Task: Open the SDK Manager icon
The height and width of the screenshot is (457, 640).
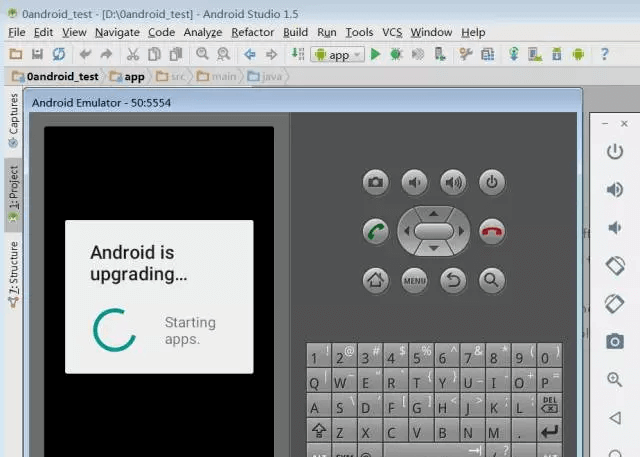Action: point(557,54)
